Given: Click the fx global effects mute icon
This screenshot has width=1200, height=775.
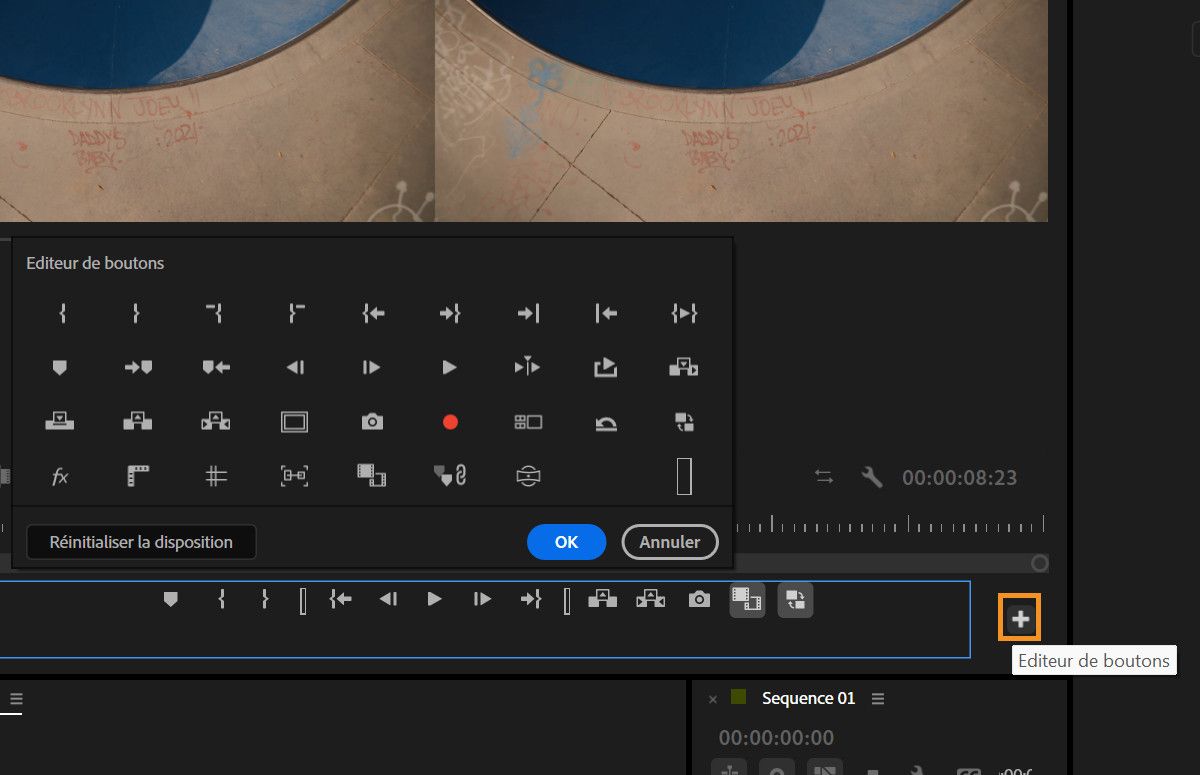Looking at the screenshot, I should pyautogui.click(x=60, y=477).
